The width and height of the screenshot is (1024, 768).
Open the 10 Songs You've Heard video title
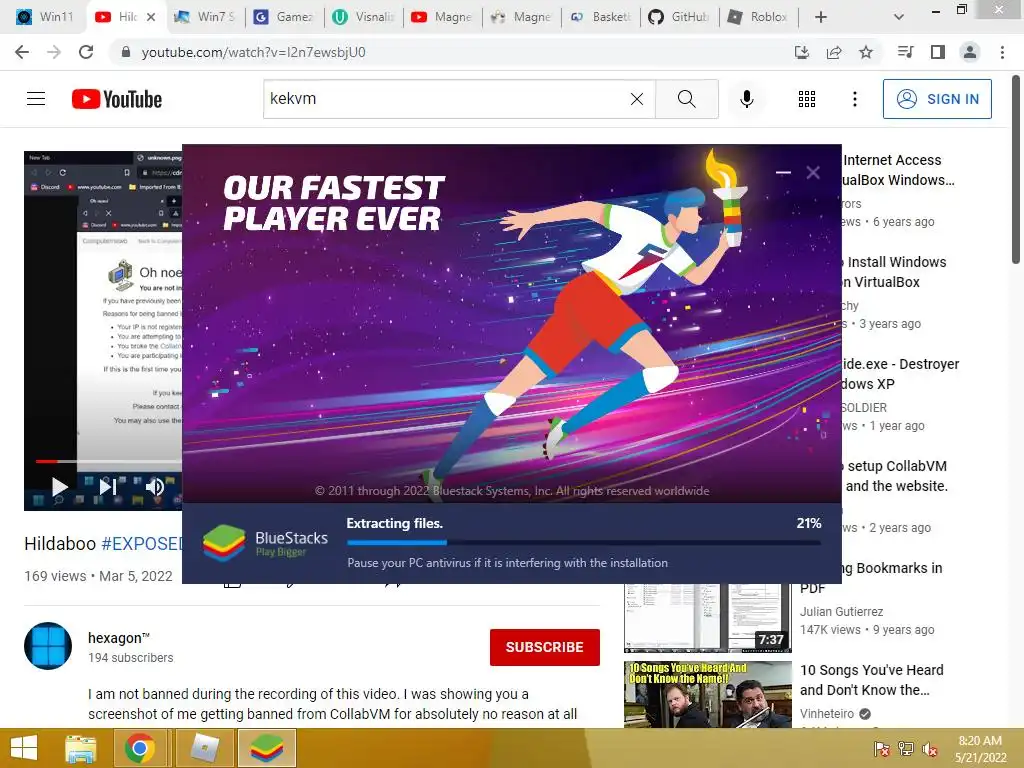(x=871, y=680)
